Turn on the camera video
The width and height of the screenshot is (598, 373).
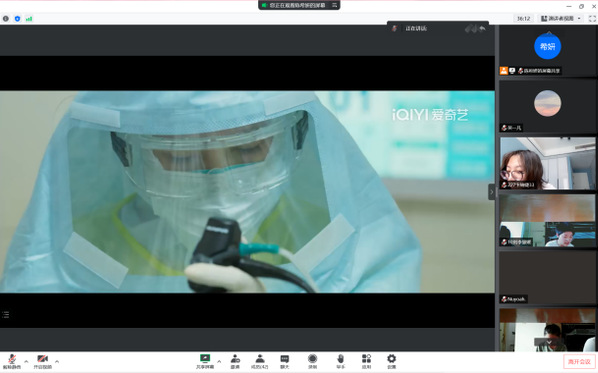[42, 362]
